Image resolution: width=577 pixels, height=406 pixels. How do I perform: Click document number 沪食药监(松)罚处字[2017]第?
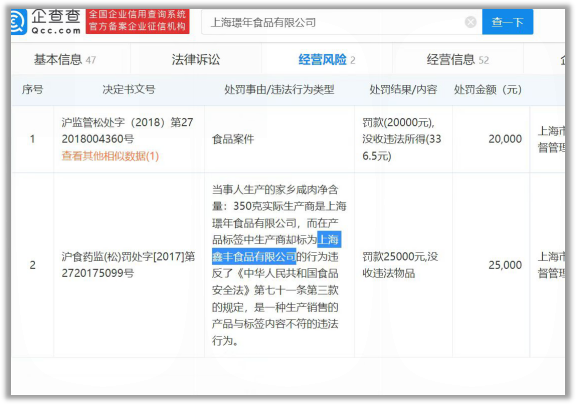pyautogui.click(x=128, y=257)
